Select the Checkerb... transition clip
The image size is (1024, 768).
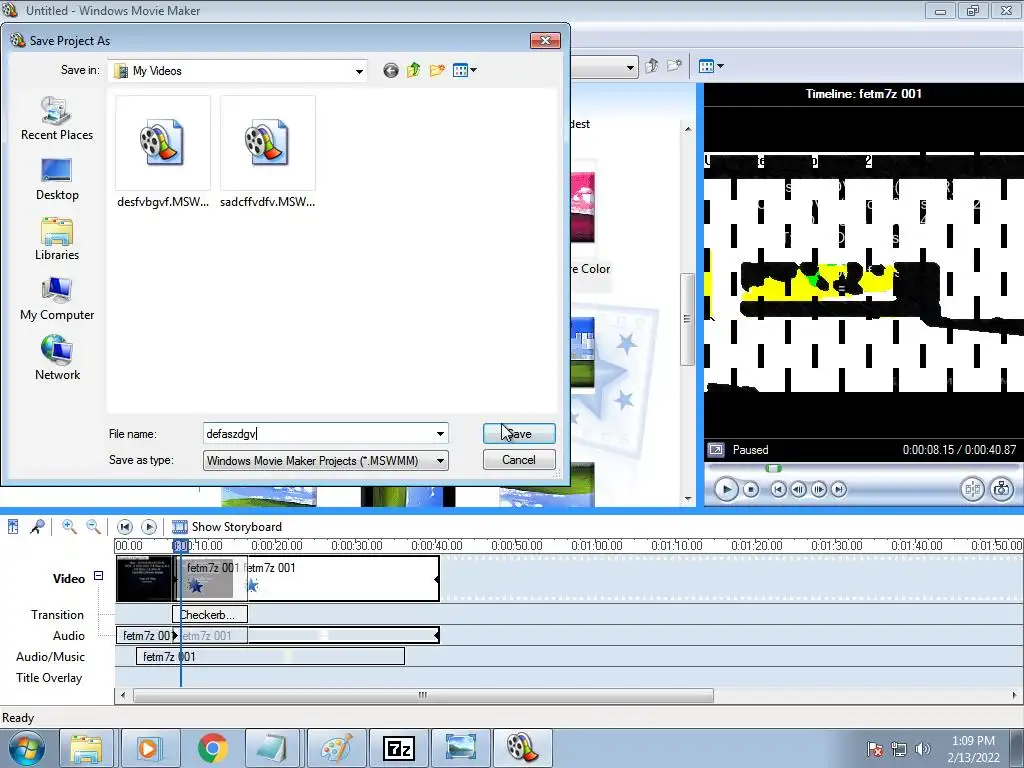(210, 615)
